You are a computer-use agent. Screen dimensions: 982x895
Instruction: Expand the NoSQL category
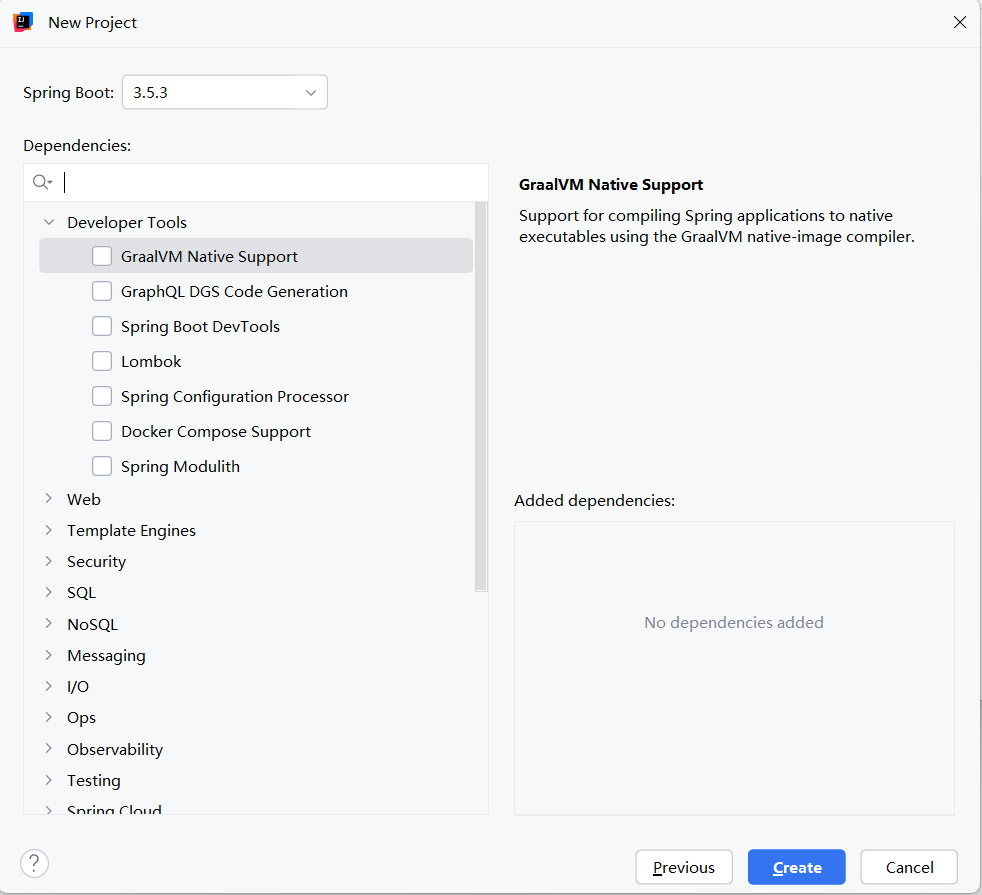[x=49, y=623]
